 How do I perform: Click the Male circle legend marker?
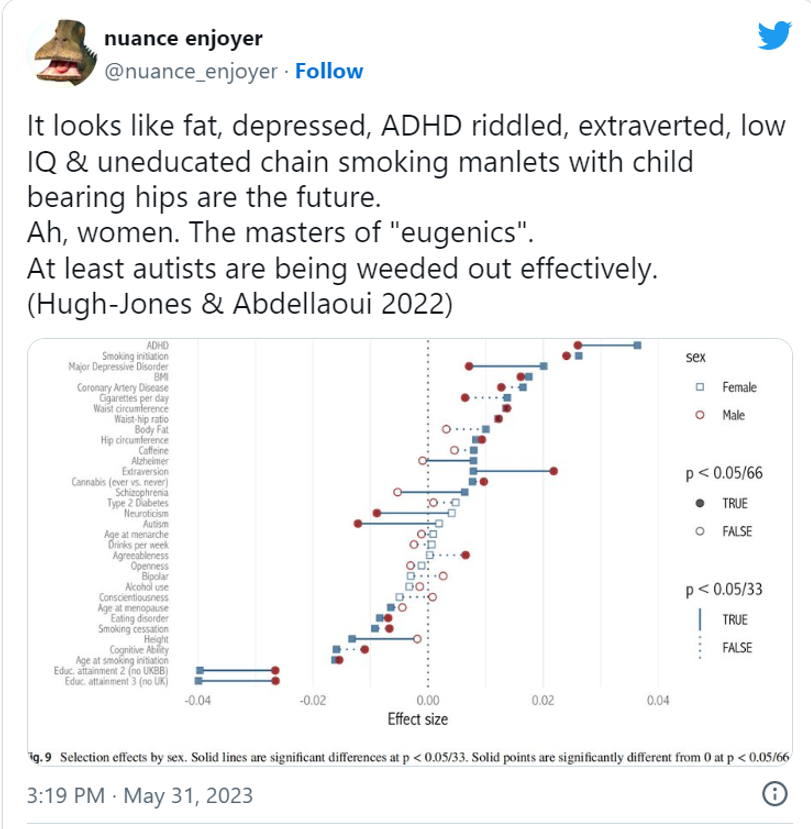[700, 415]
